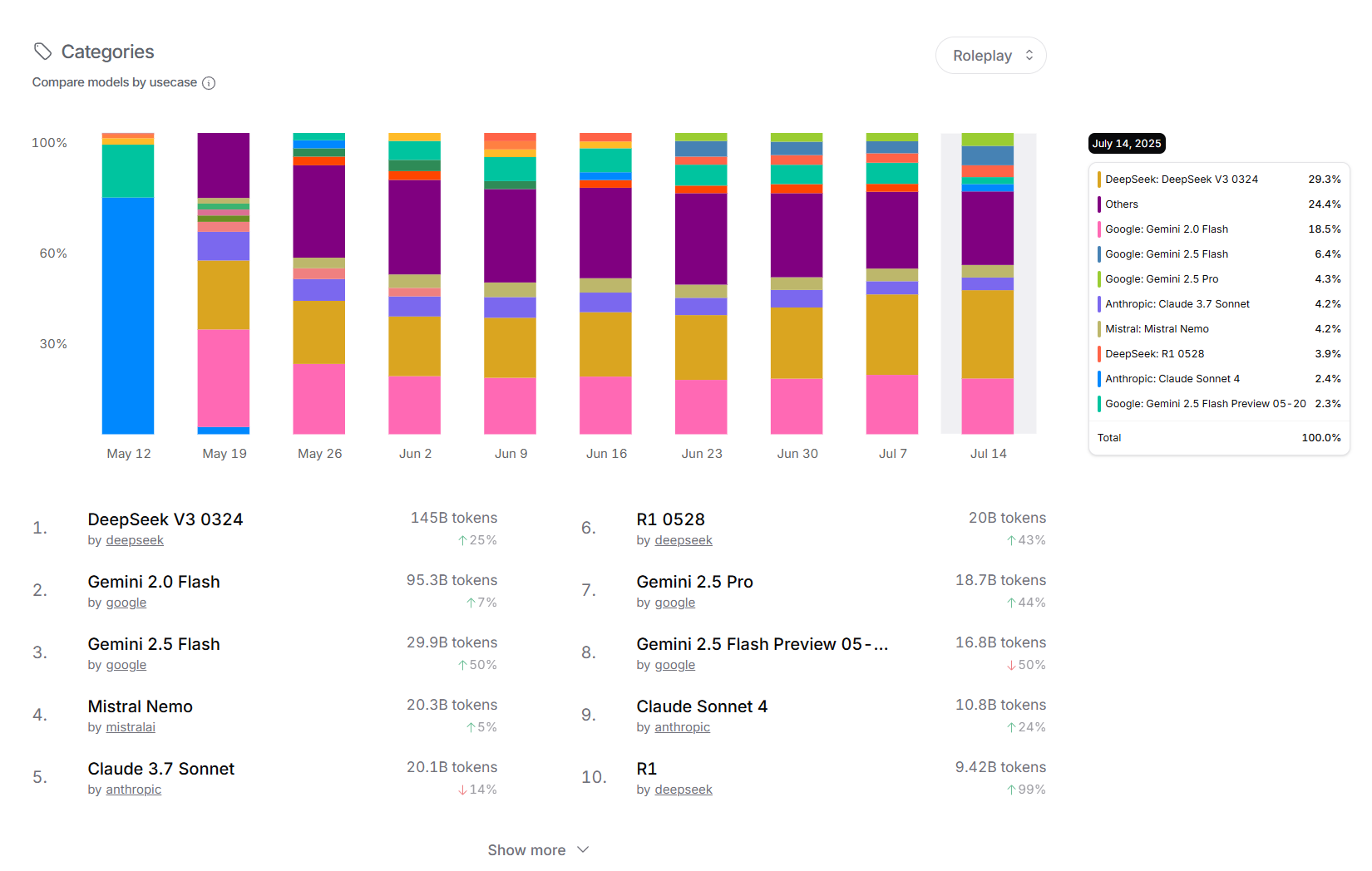Click '145B tokens' value
The height and width of the screenshot is (871, 1372).
[454, 518]
